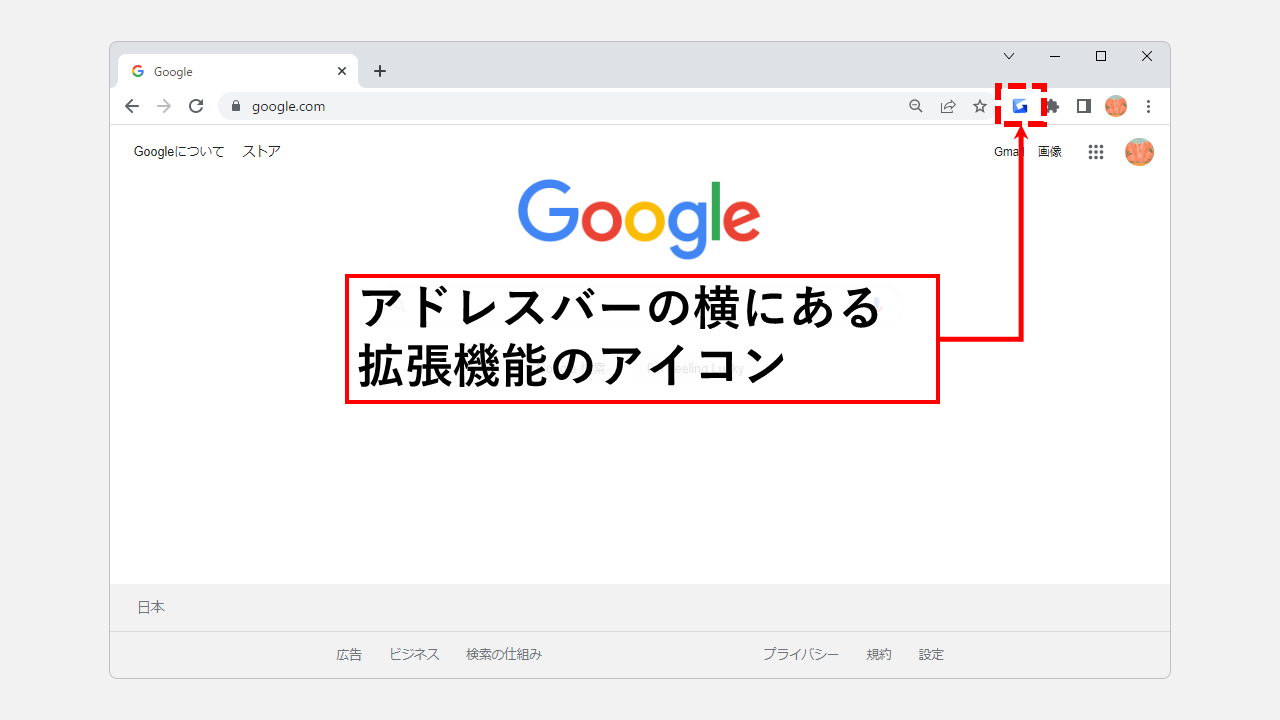Click the highlighted blue extension icon
This screenshot has width=1280, height=720.
pos(1020,106)
